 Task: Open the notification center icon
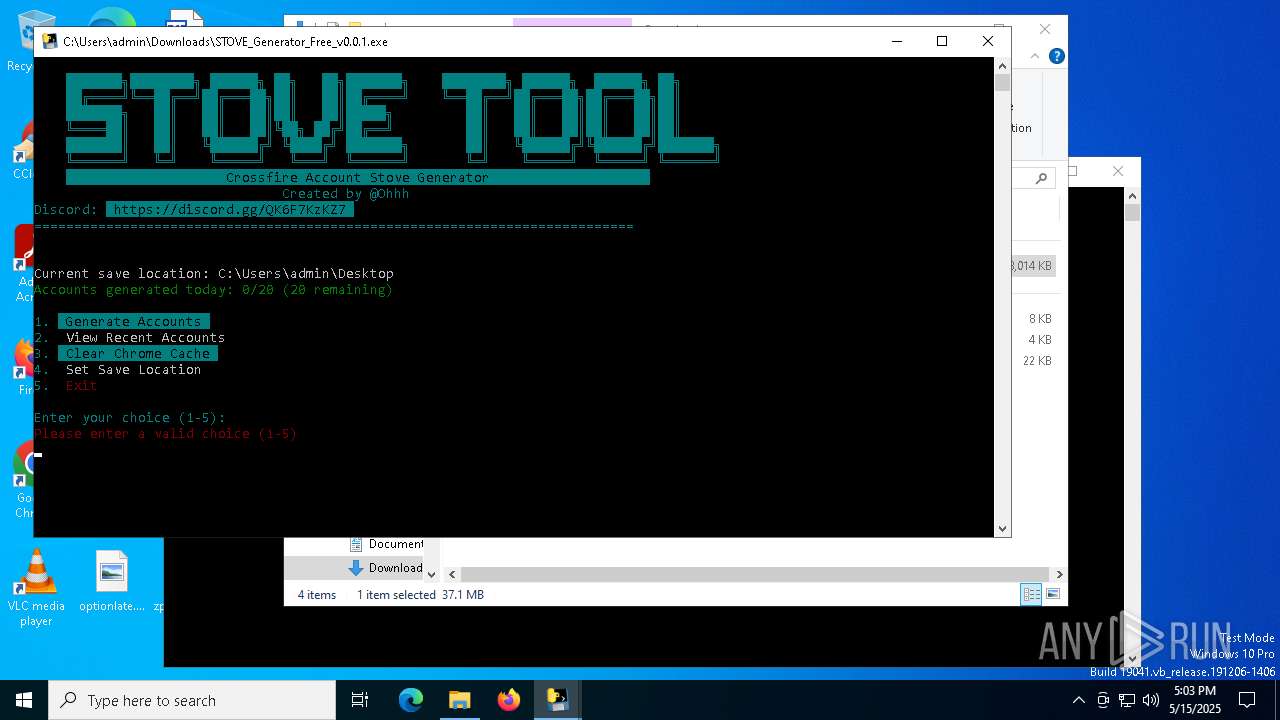click(x=1247, y=700)
